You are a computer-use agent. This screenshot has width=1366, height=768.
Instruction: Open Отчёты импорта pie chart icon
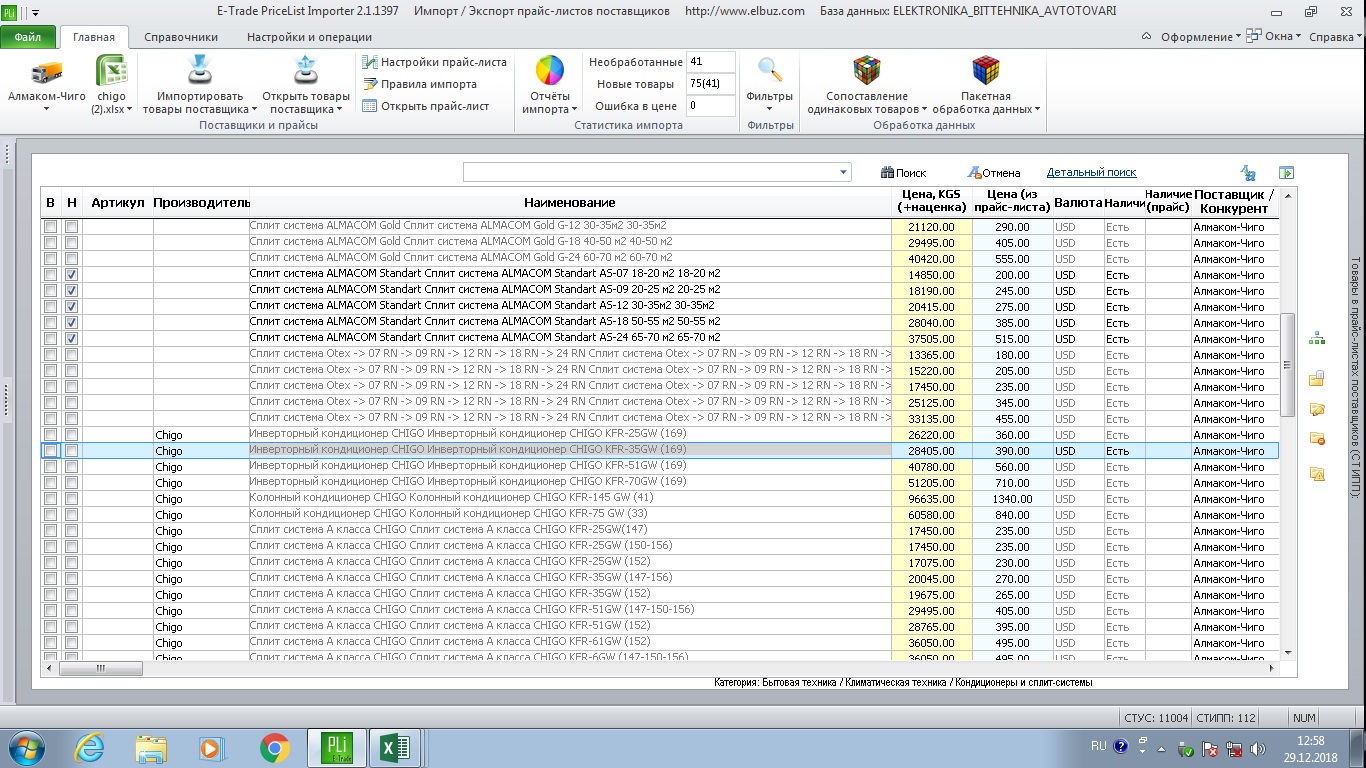click(x=550, y=71)
